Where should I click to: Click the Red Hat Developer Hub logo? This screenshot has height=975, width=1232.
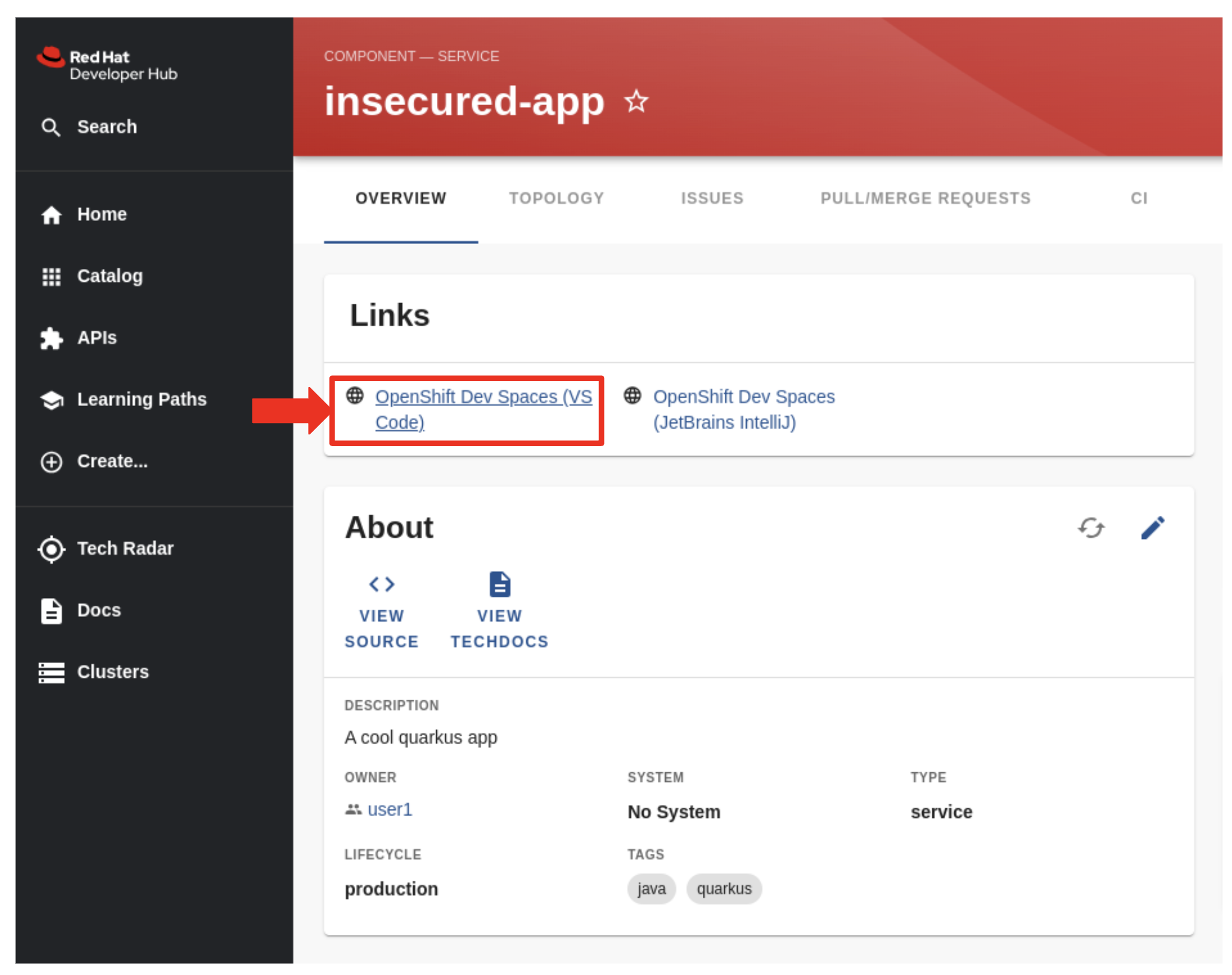click(x=107, y=64)
